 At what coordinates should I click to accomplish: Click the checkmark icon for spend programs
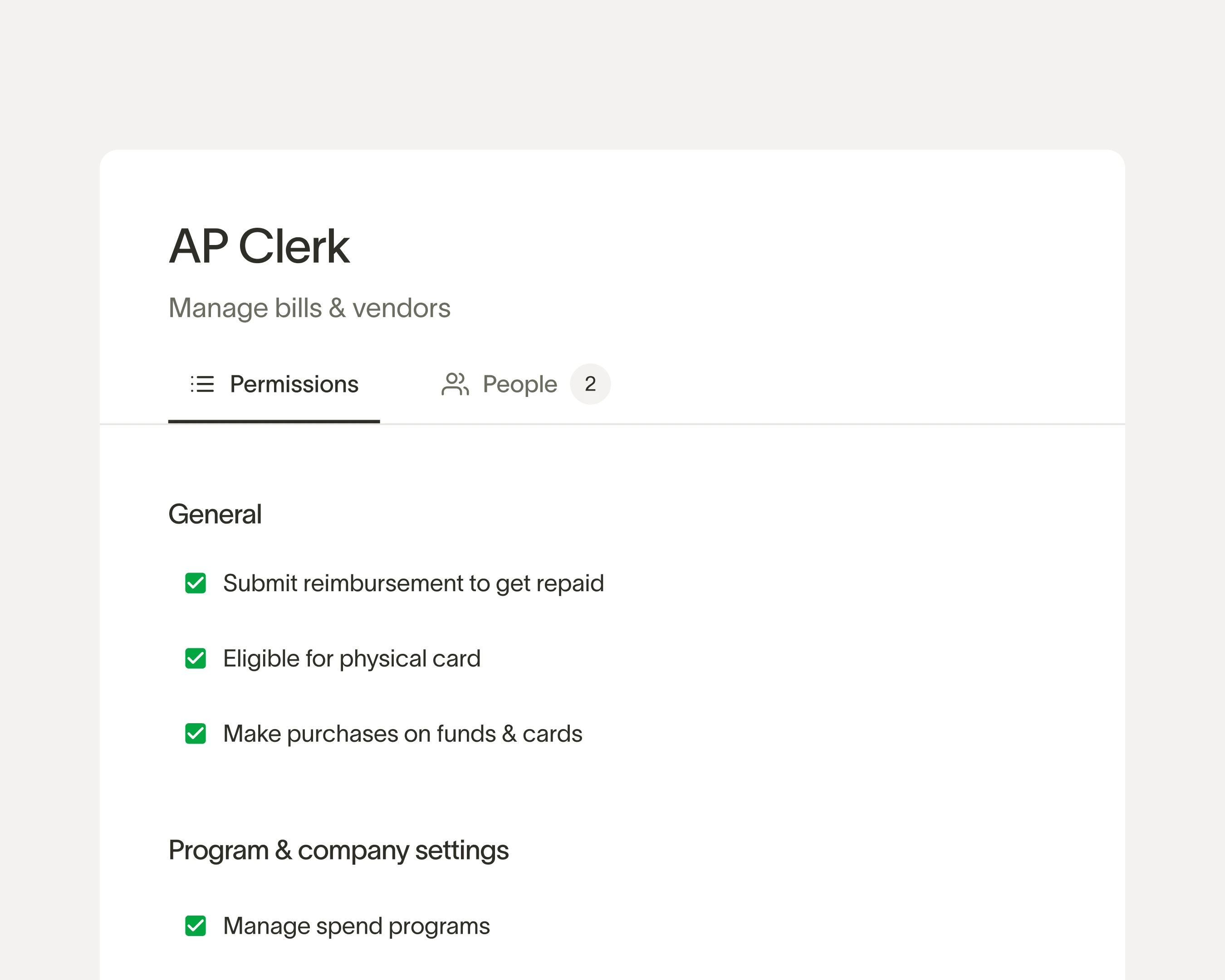[196, 926]
